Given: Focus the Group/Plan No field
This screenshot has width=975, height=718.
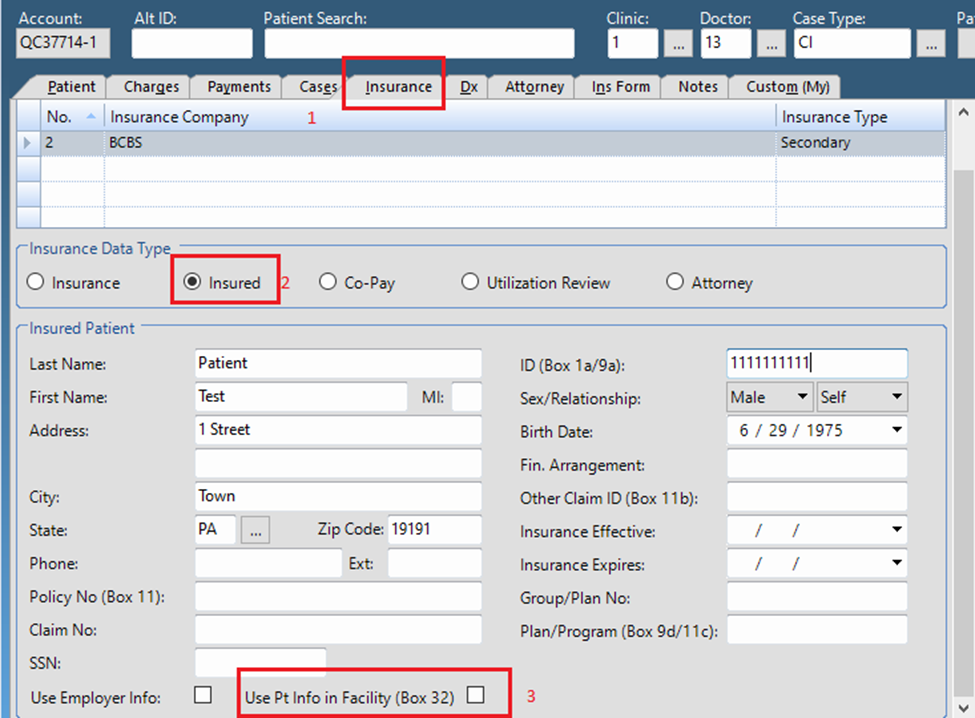Looking at the screenshot, I should [x=817, y=597].
